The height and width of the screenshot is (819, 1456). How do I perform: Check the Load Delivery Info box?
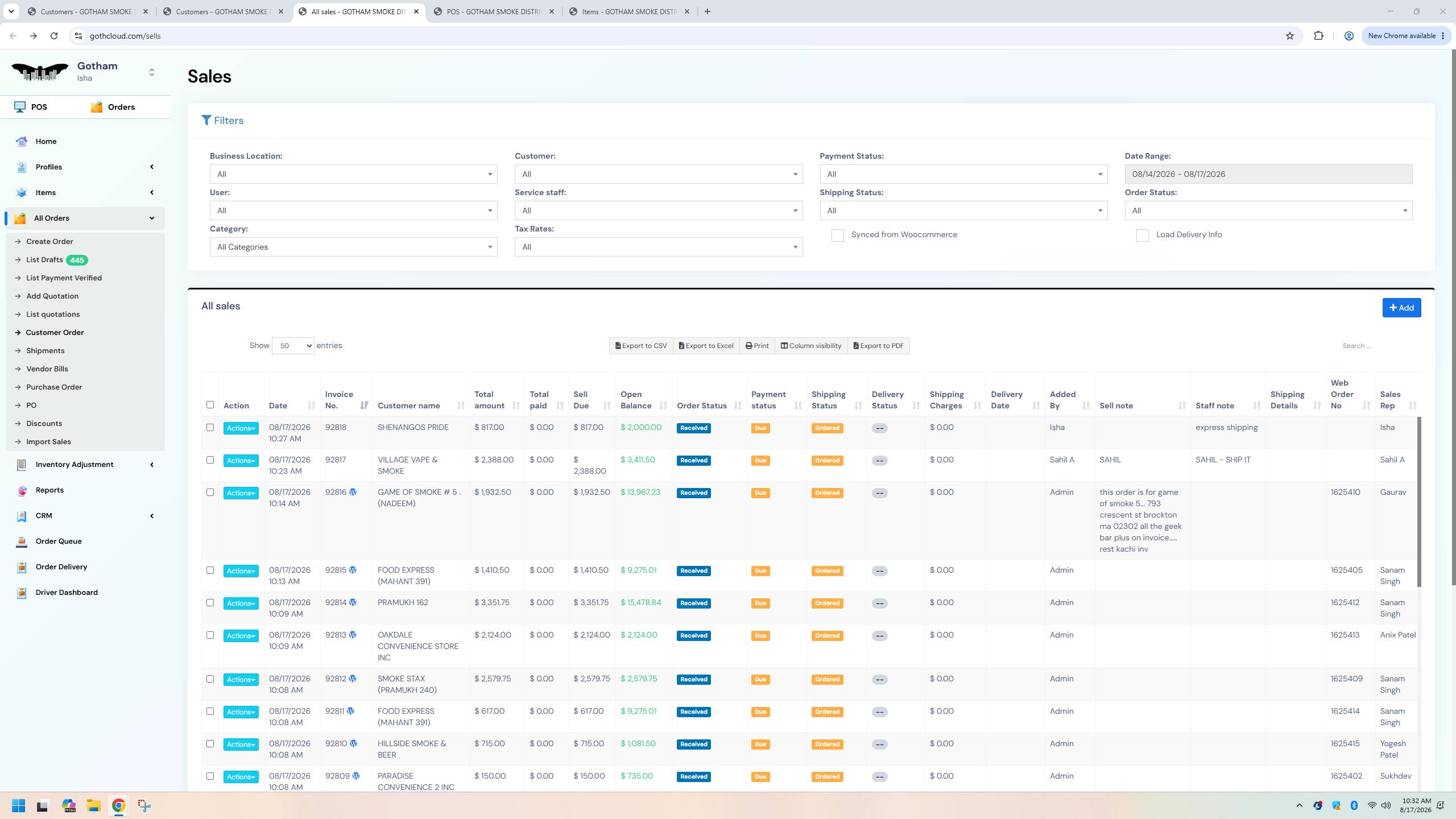(1142, 235)
